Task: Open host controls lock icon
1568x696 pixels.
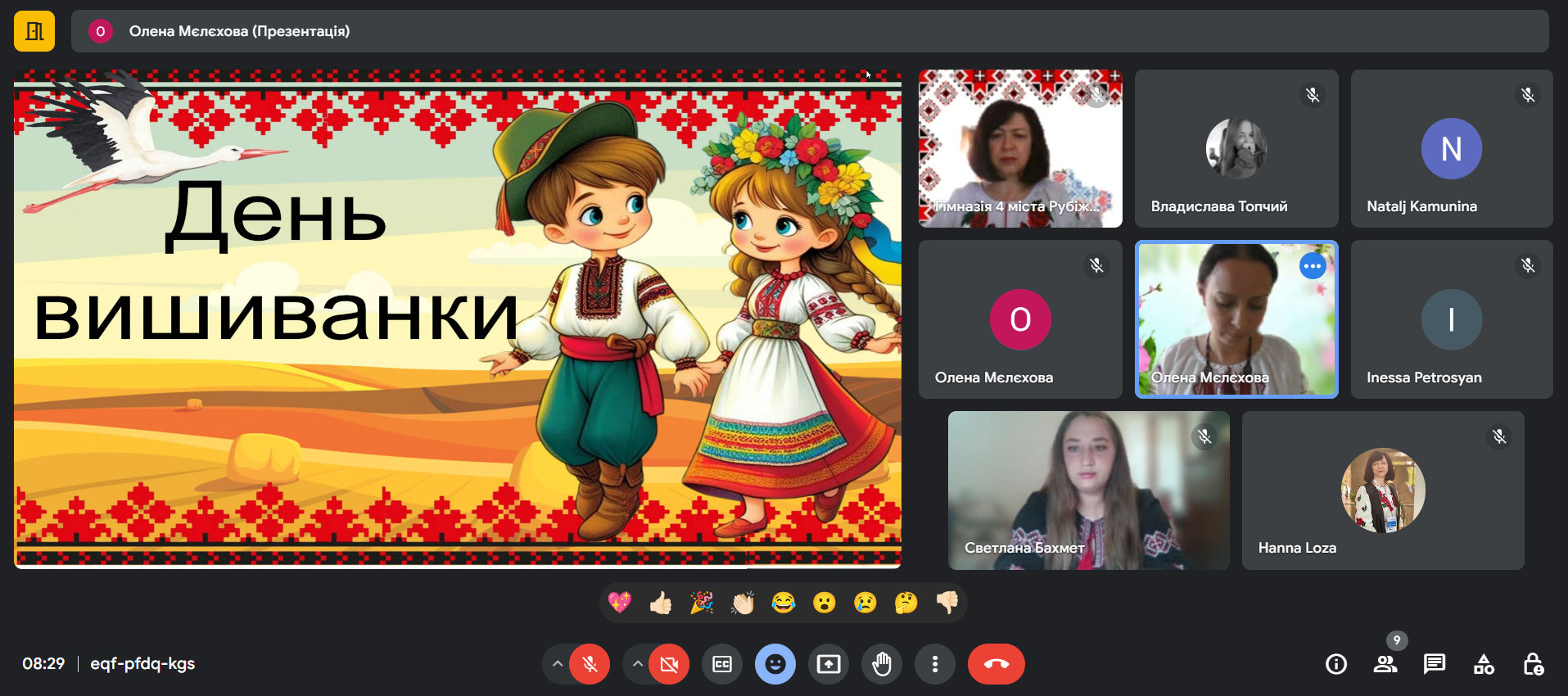Action: [x=1533, y=664]
